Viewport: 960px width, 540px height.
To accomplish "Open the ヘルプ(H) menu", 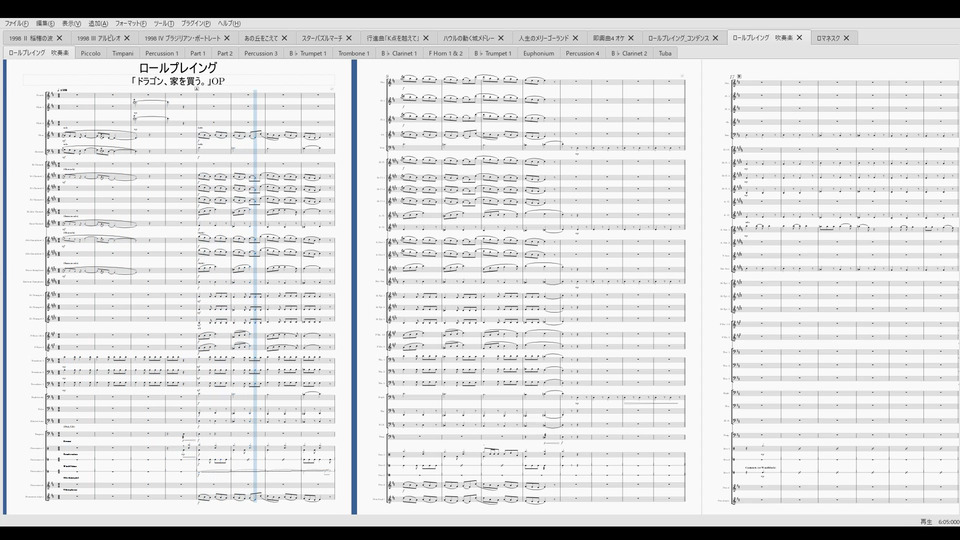I will [229, 23].
